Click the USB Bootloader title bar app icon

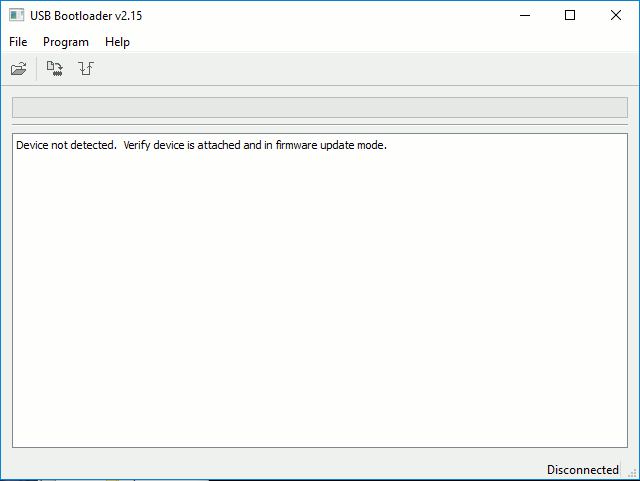tap(16, 15)
